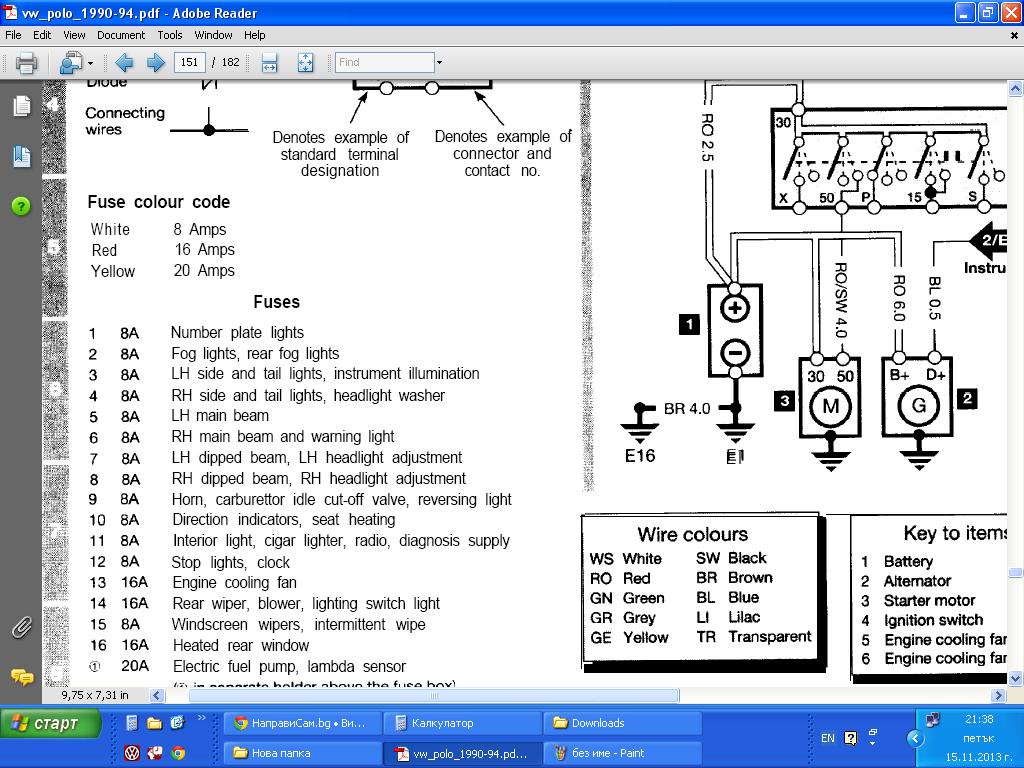The width and height of the screenshot is (1024, 768).
Task: Switch to Калкулатор taskbar window
Action: click(461, 723)
